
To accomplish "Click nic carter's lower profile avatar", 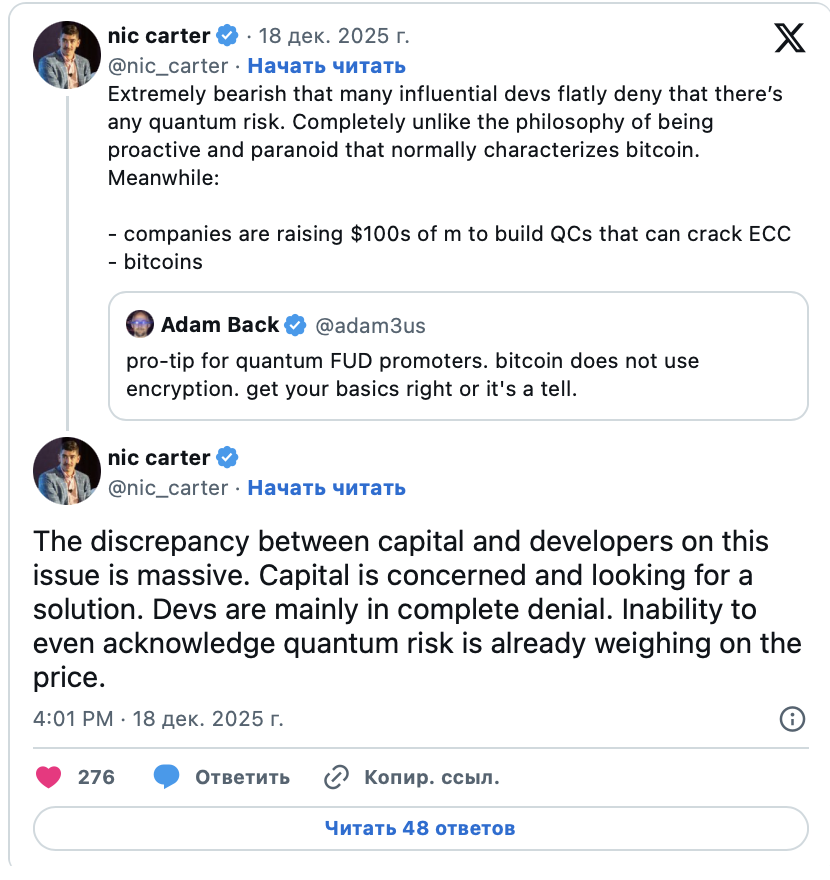I will click(x=67, y=471).
